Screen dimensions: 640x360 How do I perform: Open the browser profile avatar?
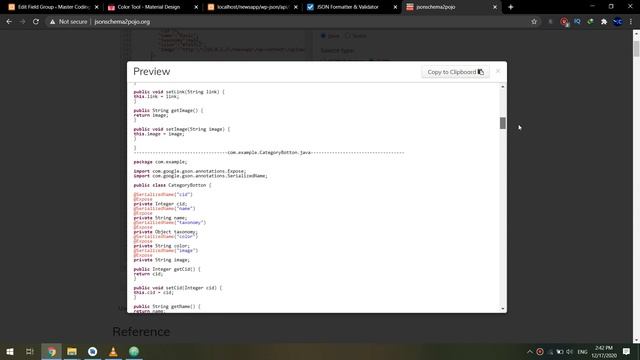click(x=618, y=22)
